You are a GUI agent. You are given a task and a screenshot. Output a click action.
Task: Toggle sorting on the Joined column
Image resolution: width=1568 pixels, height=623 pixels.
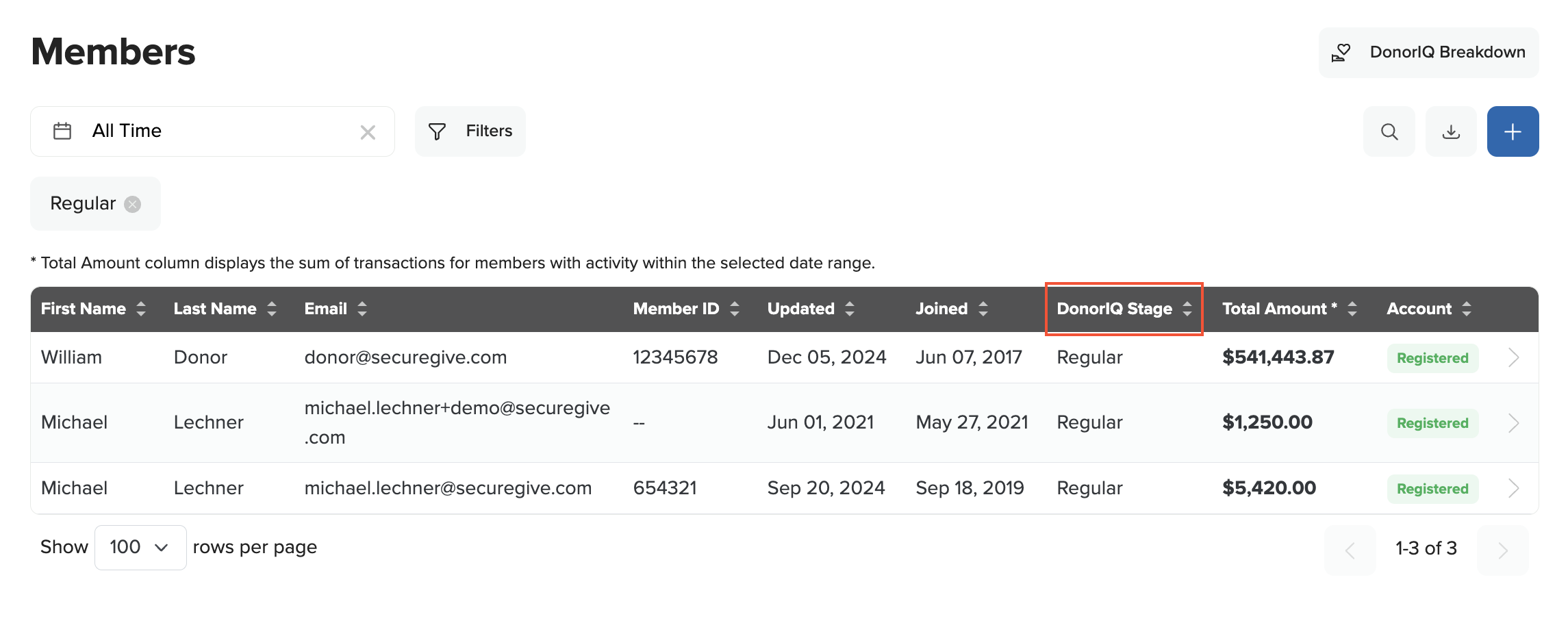tap(983, 309)
